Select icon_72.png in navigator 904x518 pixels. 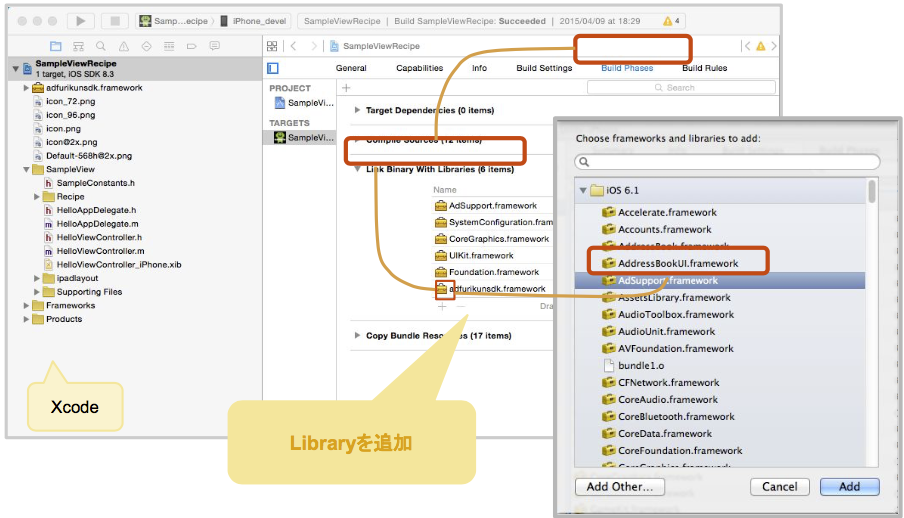point(71,102)
